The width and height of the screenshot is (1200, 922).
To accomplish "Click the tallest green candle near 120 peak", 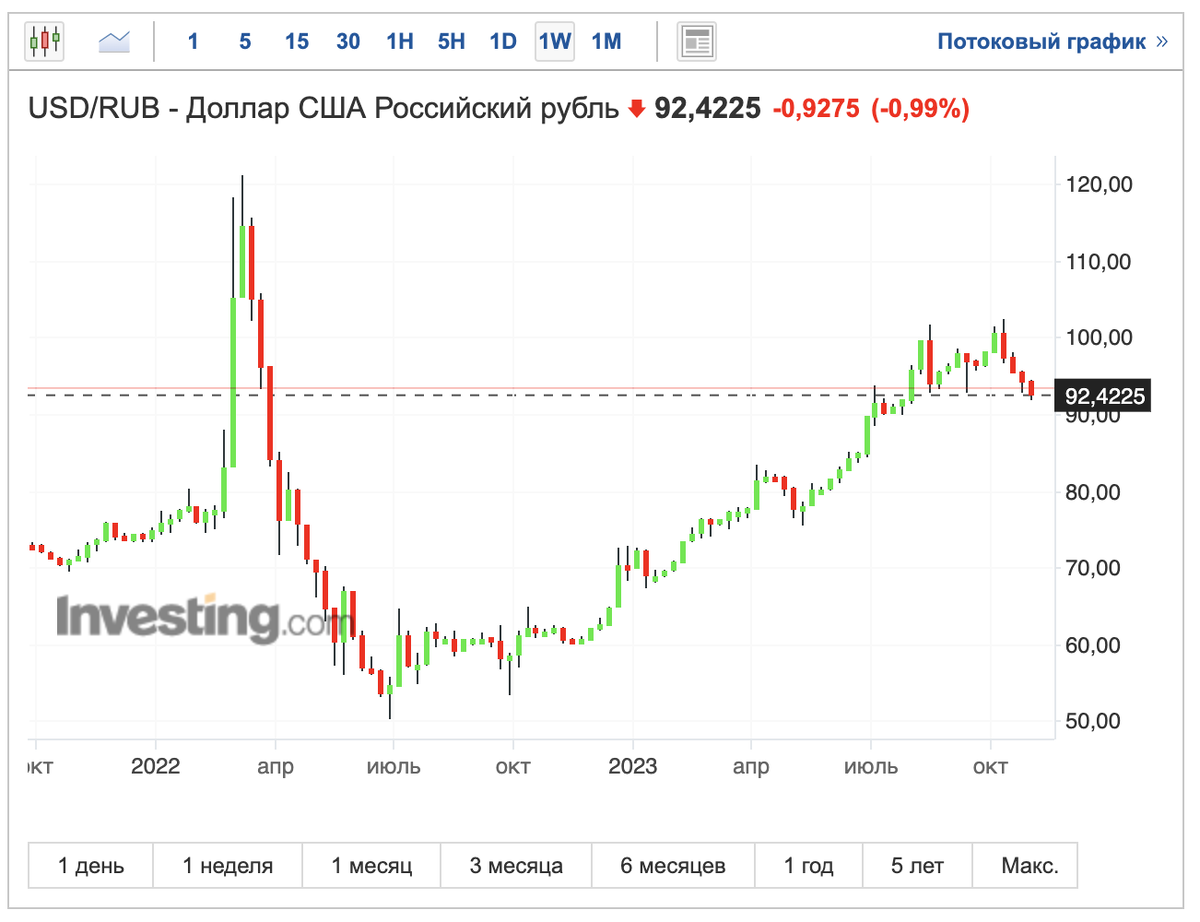I will pos(232,382).
